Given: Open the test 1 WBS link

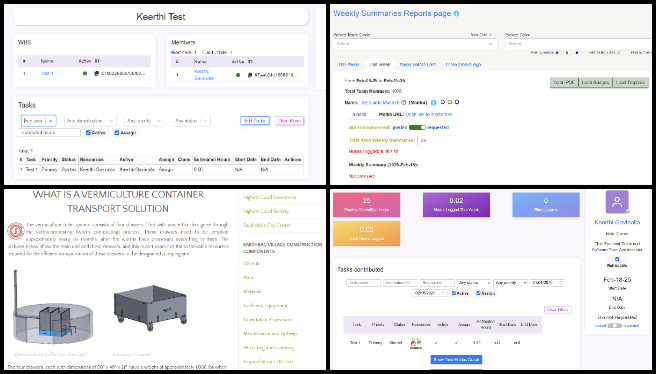Looking at the screenshot, I should click(x=47, y=73).
